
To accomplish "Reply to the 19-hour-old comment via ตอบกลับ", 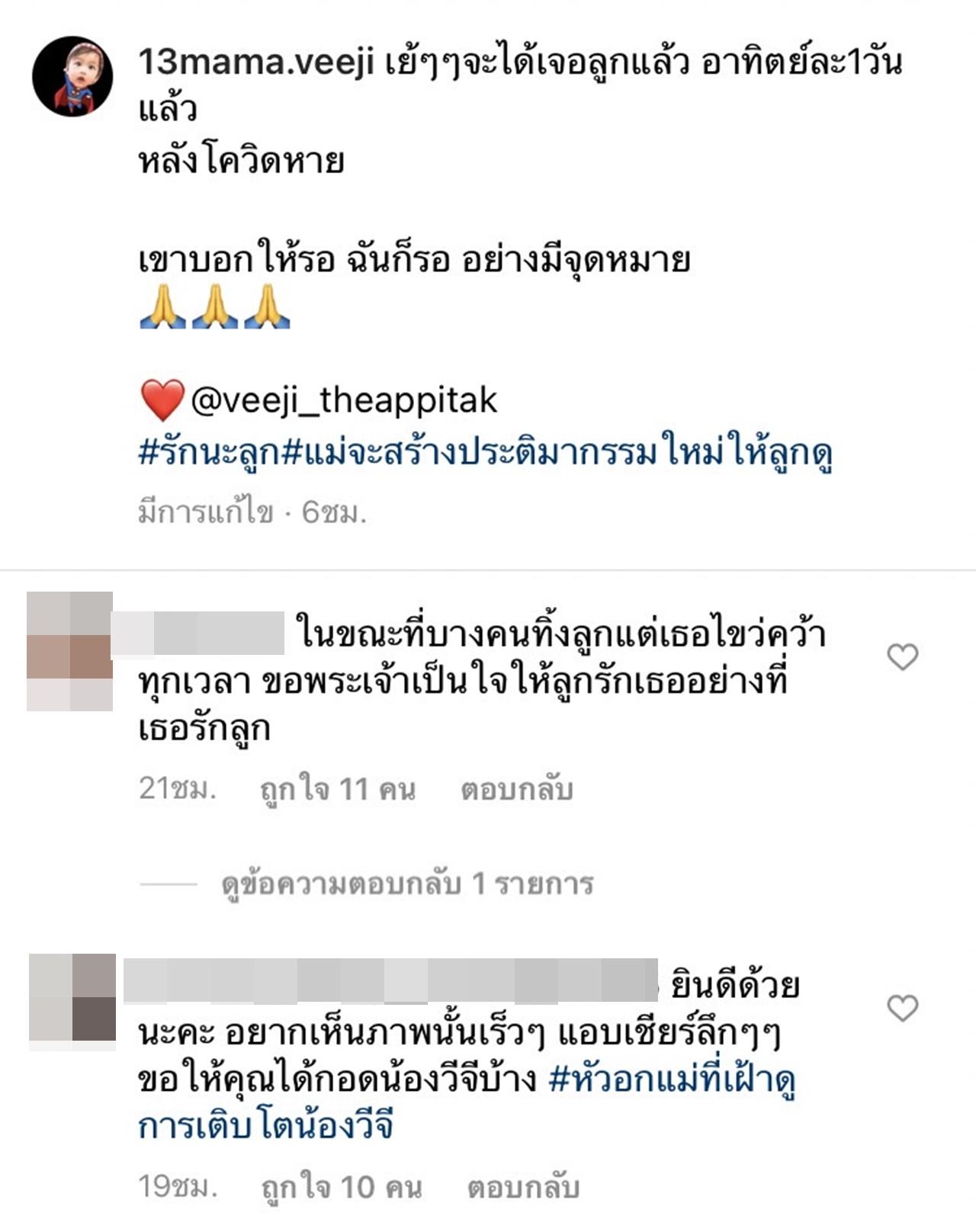I will (523, 1187).
